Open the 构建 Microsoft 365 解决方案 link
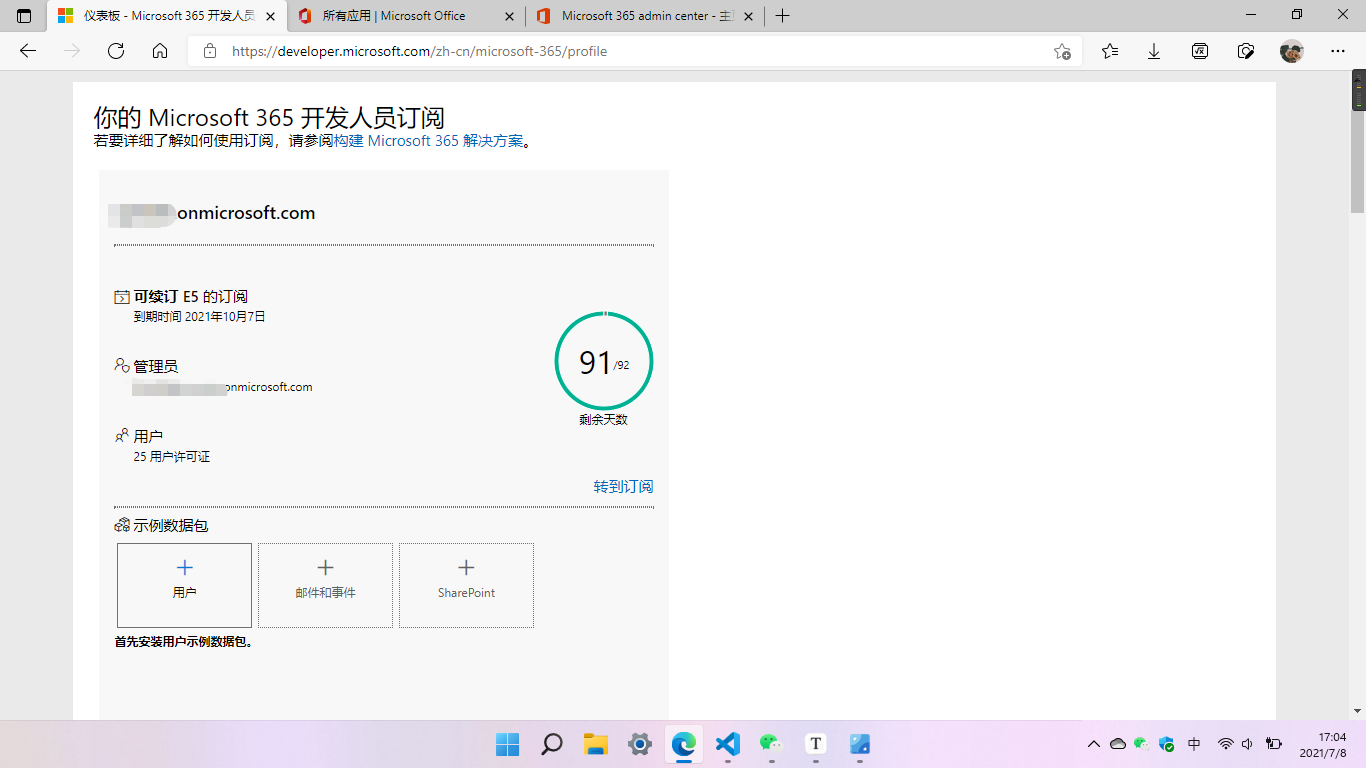The width and height of the screenshot is (1366, 768). click(x=428, y=141)
